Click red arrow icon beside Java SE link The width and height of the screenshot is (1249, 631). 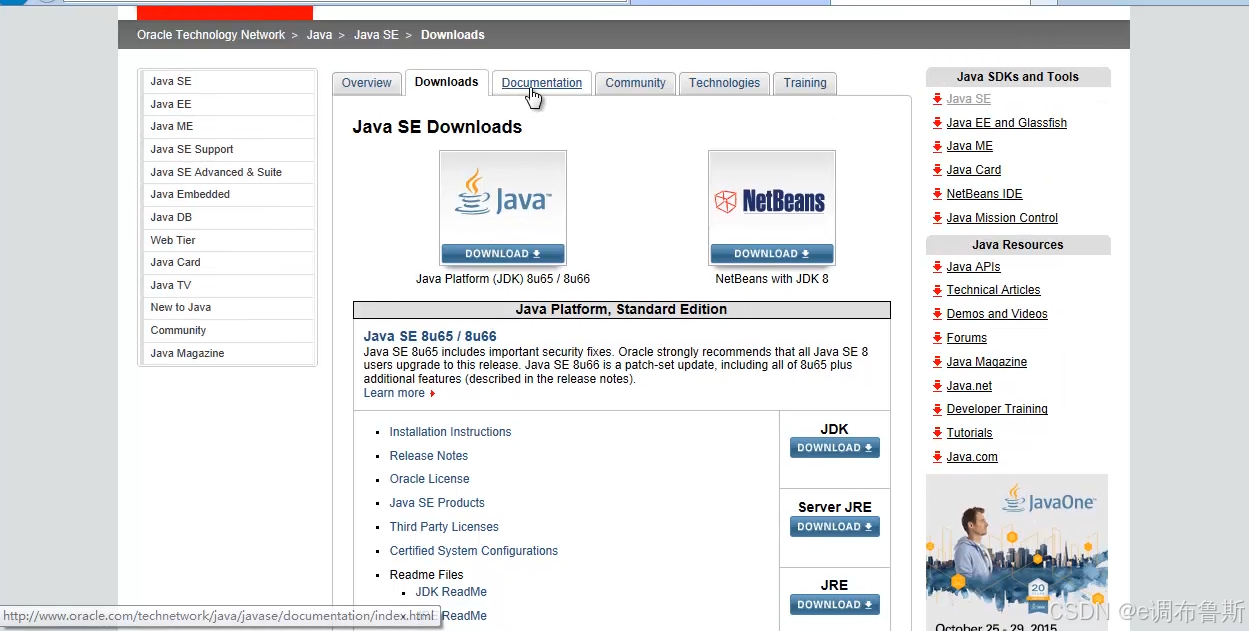(x=937, y=99)
